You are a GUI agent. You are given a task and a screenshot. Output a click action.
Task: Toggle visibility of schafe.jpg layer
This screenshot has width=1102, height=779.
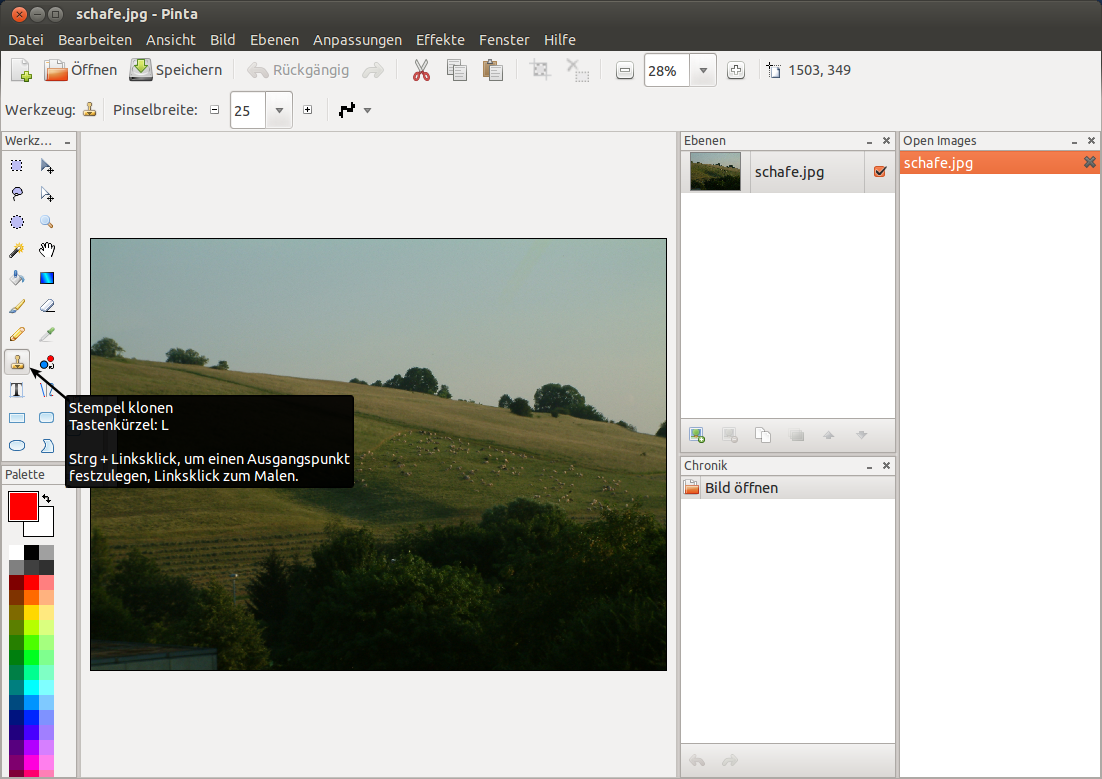[880, 172]
